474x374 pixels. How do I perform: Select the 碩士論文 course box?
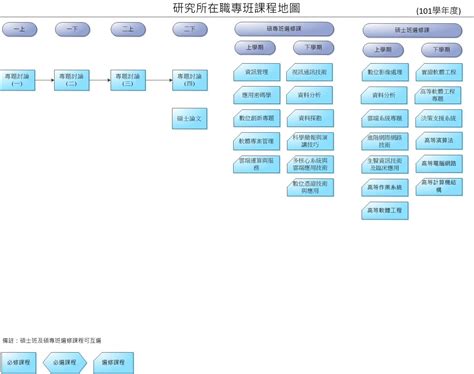pos(190,118)
